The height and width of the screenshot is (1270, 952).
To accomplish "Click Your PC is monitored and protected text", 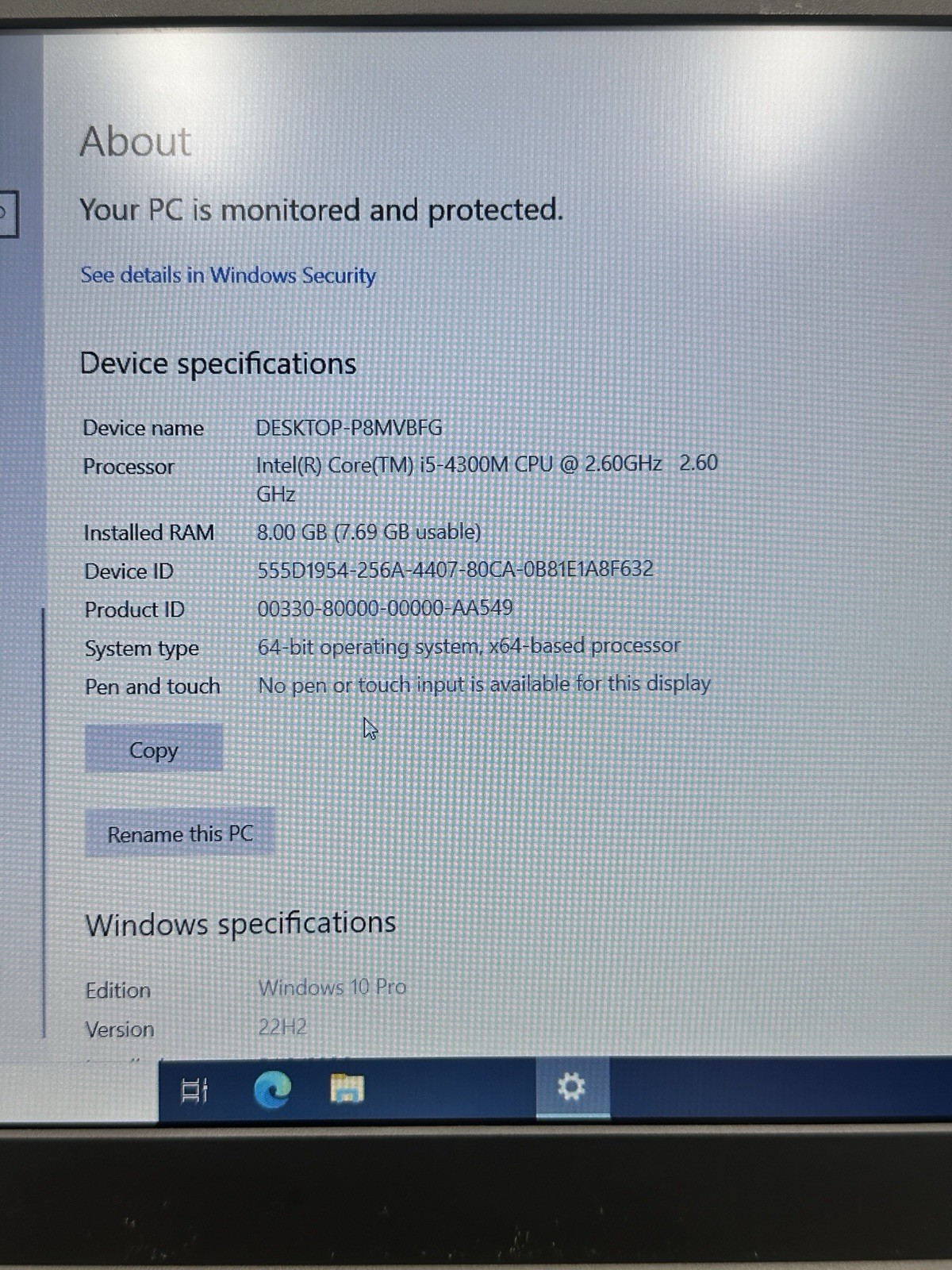I will pos(321,210).
